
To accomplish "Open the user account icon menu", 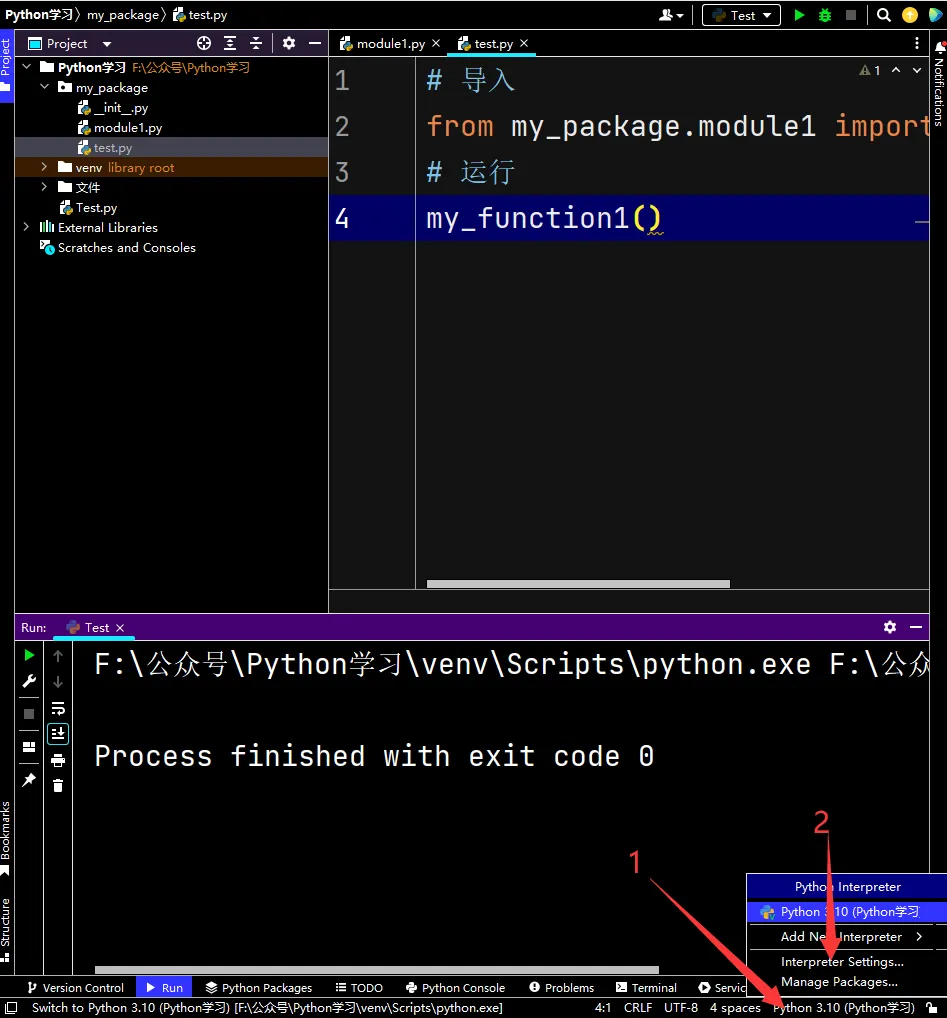I will point(671,15).
